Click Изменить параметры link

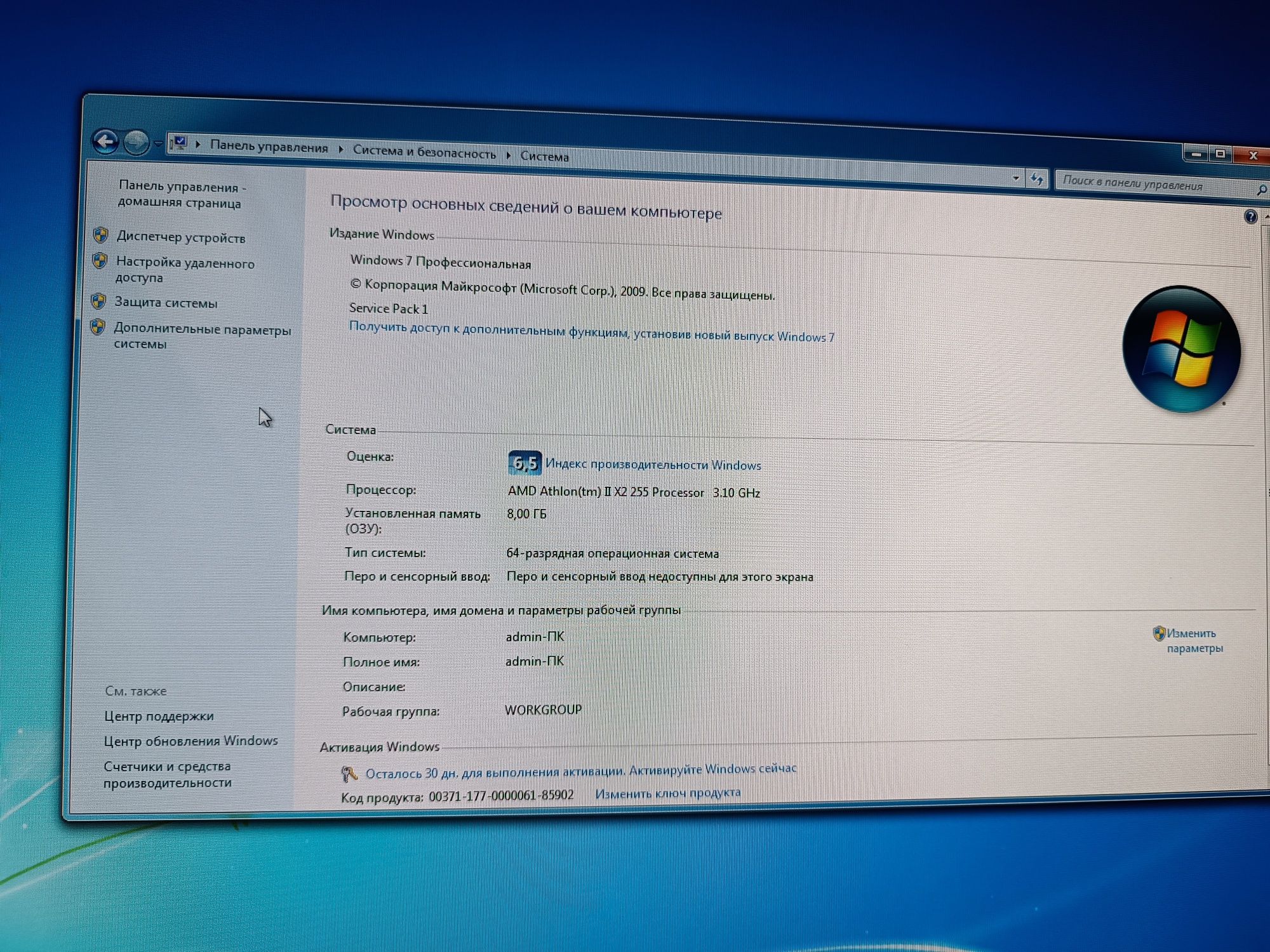1194,640
